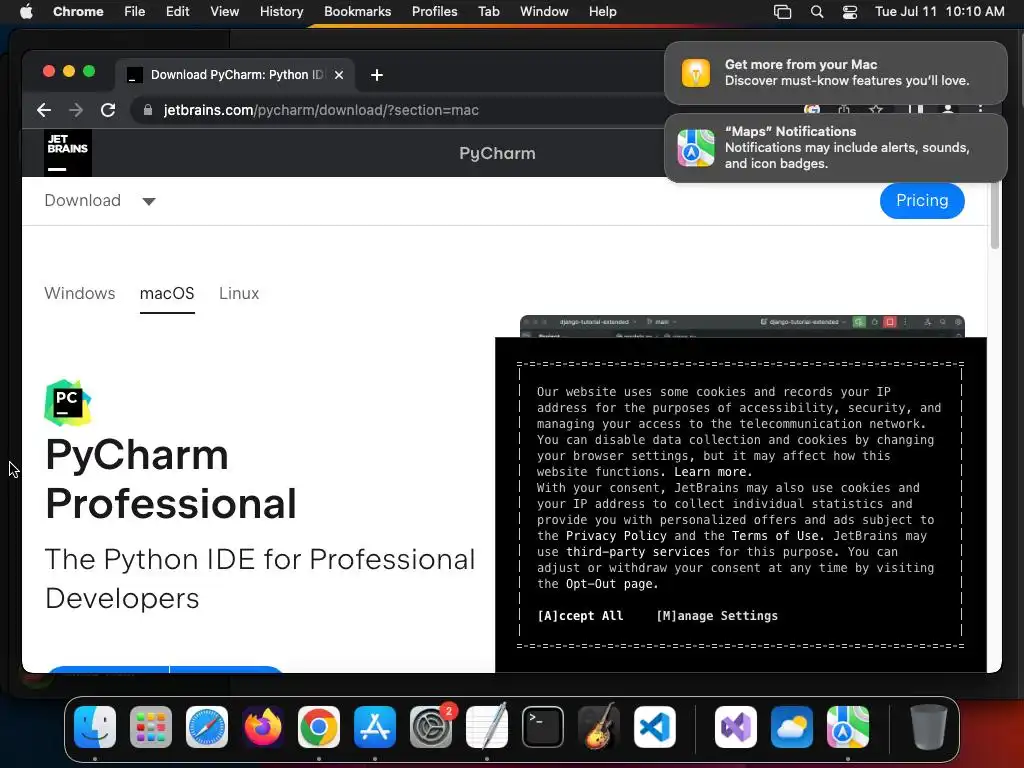Open the Edit menu
1024x768 pixels.
point(177,12)
